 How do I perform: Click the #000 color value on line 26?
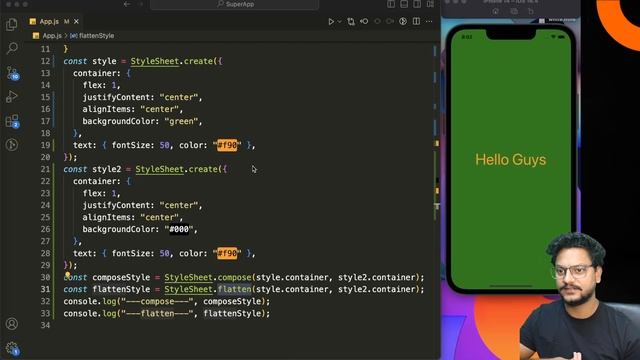point(179,229)
